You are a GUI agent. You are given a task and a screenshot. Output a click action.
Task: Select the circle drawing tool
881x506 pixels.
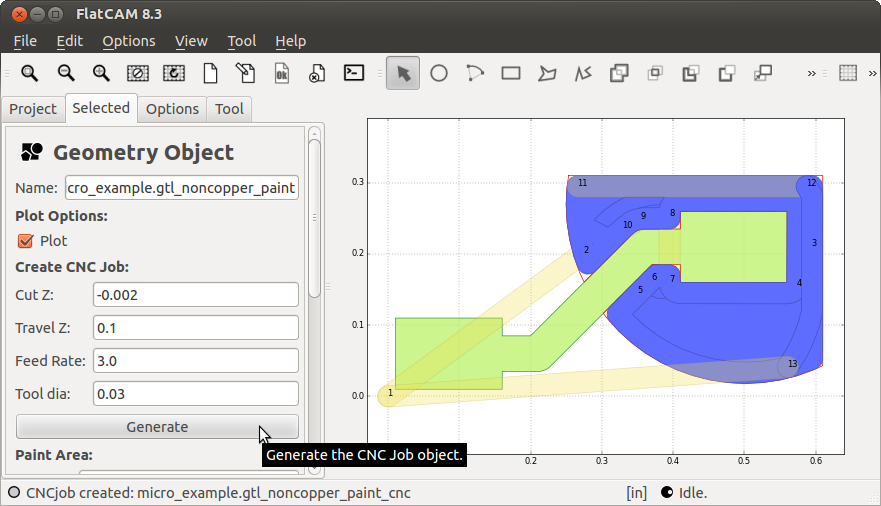(x=439, y=73)
